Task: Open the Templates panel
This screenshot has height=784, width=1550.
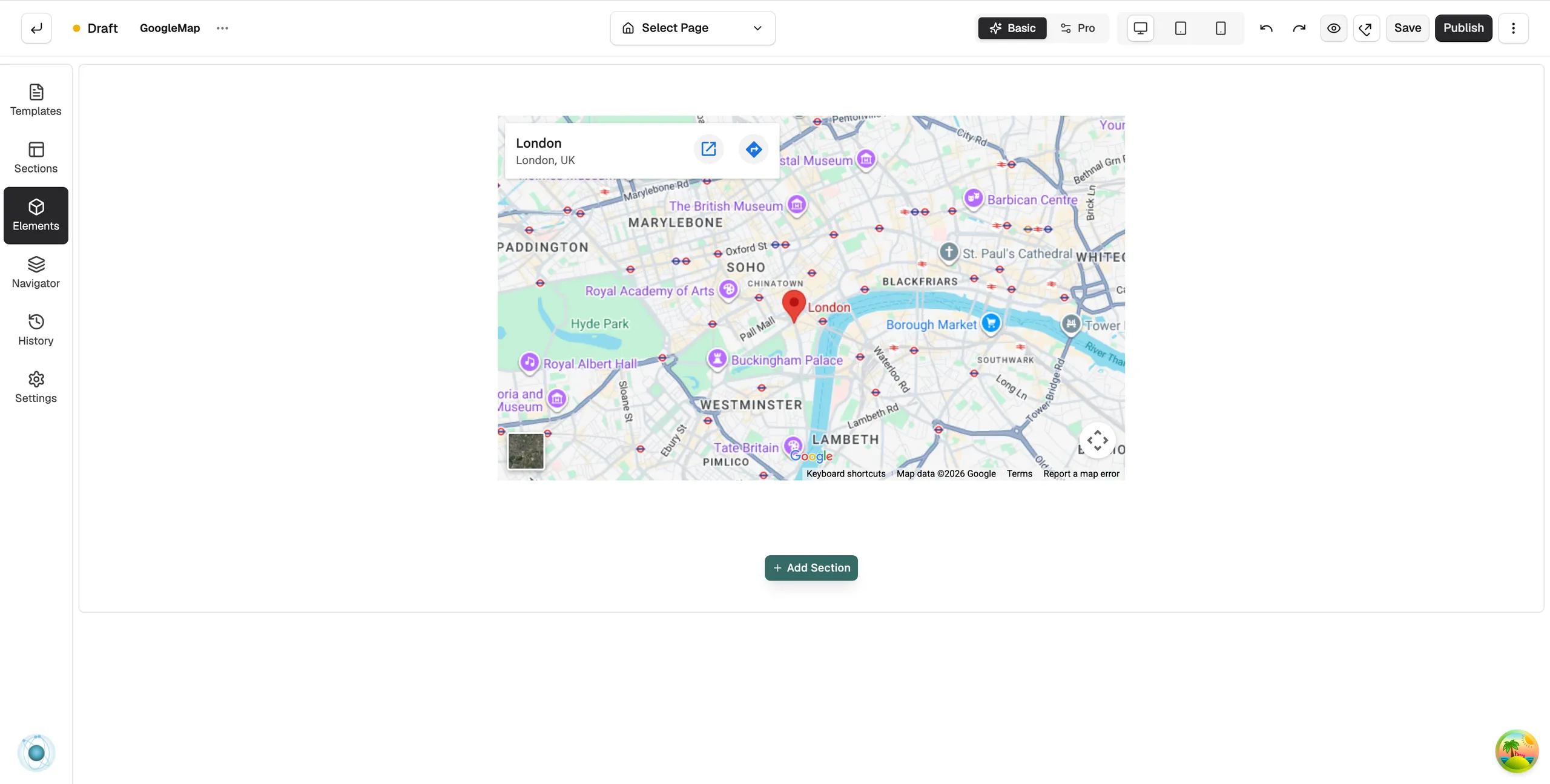Action: pos(36,100)
